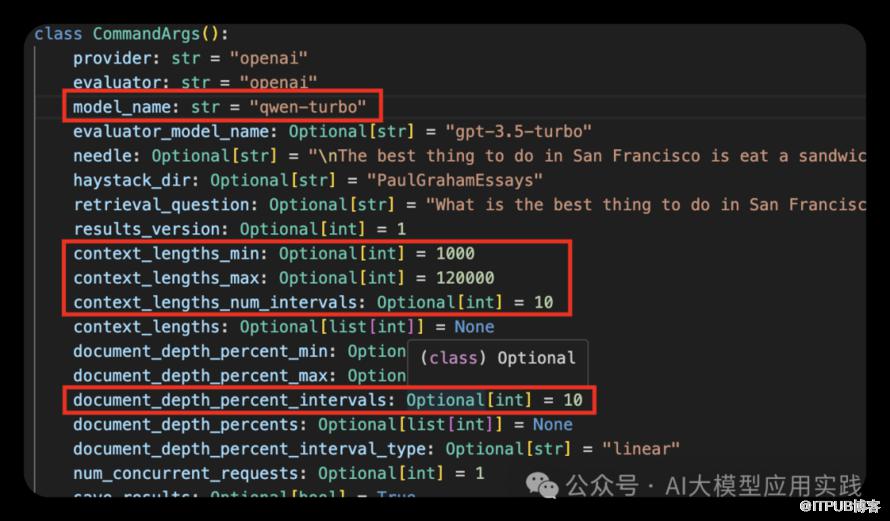The image size is (890, 521).
Task: Click the haystack_dir variable
Action: click(132, 180)
